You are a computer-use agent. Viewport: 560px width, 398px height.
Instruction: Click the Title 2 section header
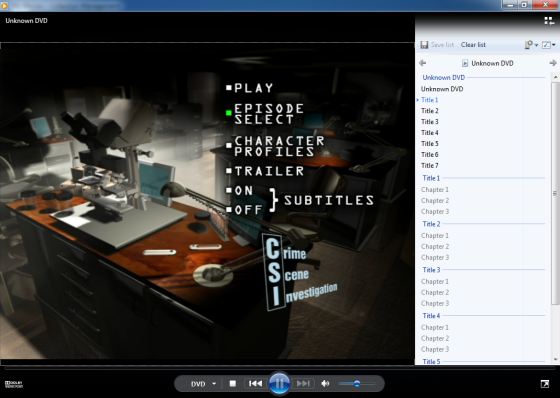click(431, 224)
